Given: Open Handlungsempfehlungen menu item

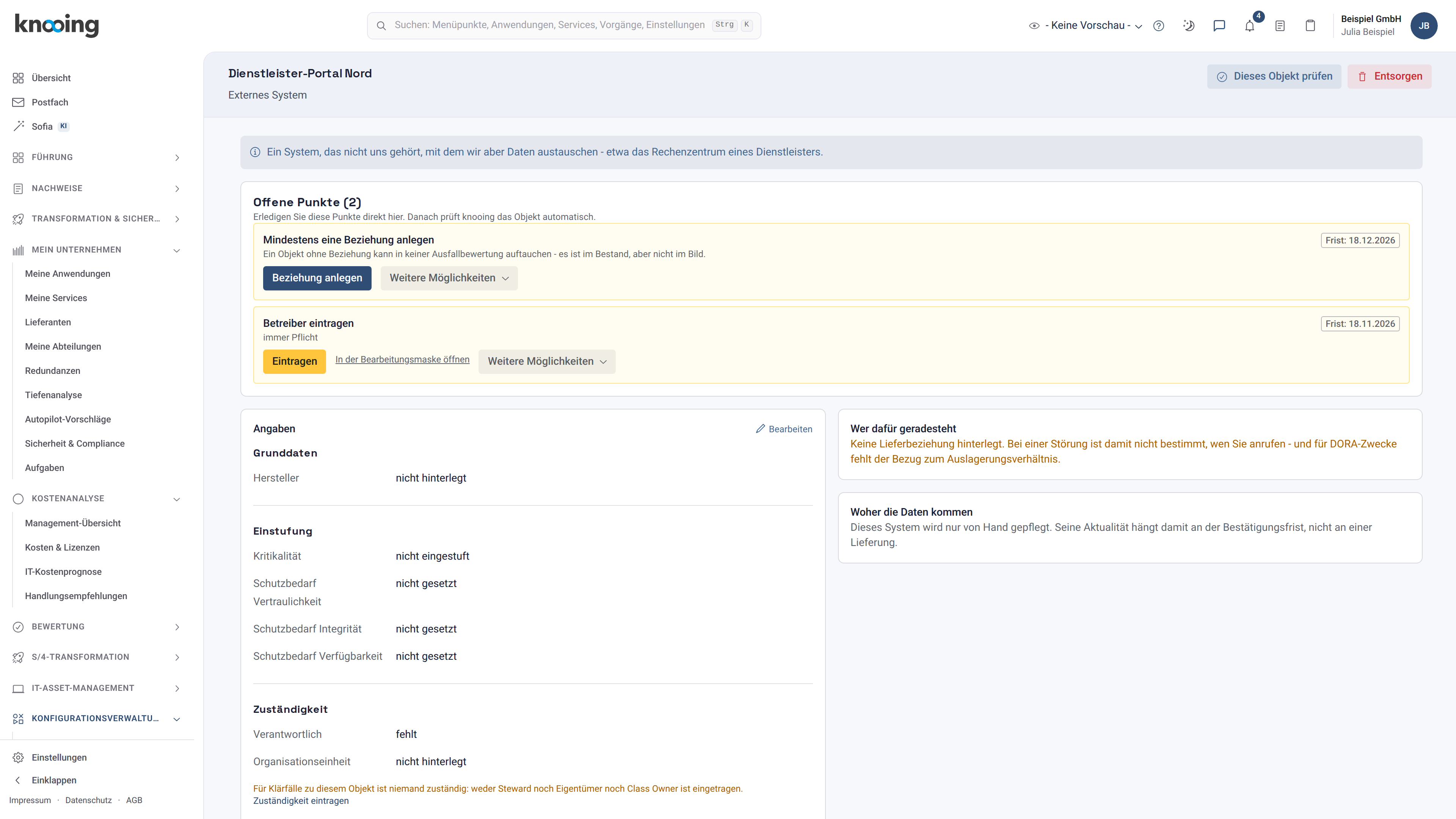Looking at the screenshot, I should [76, 596].
